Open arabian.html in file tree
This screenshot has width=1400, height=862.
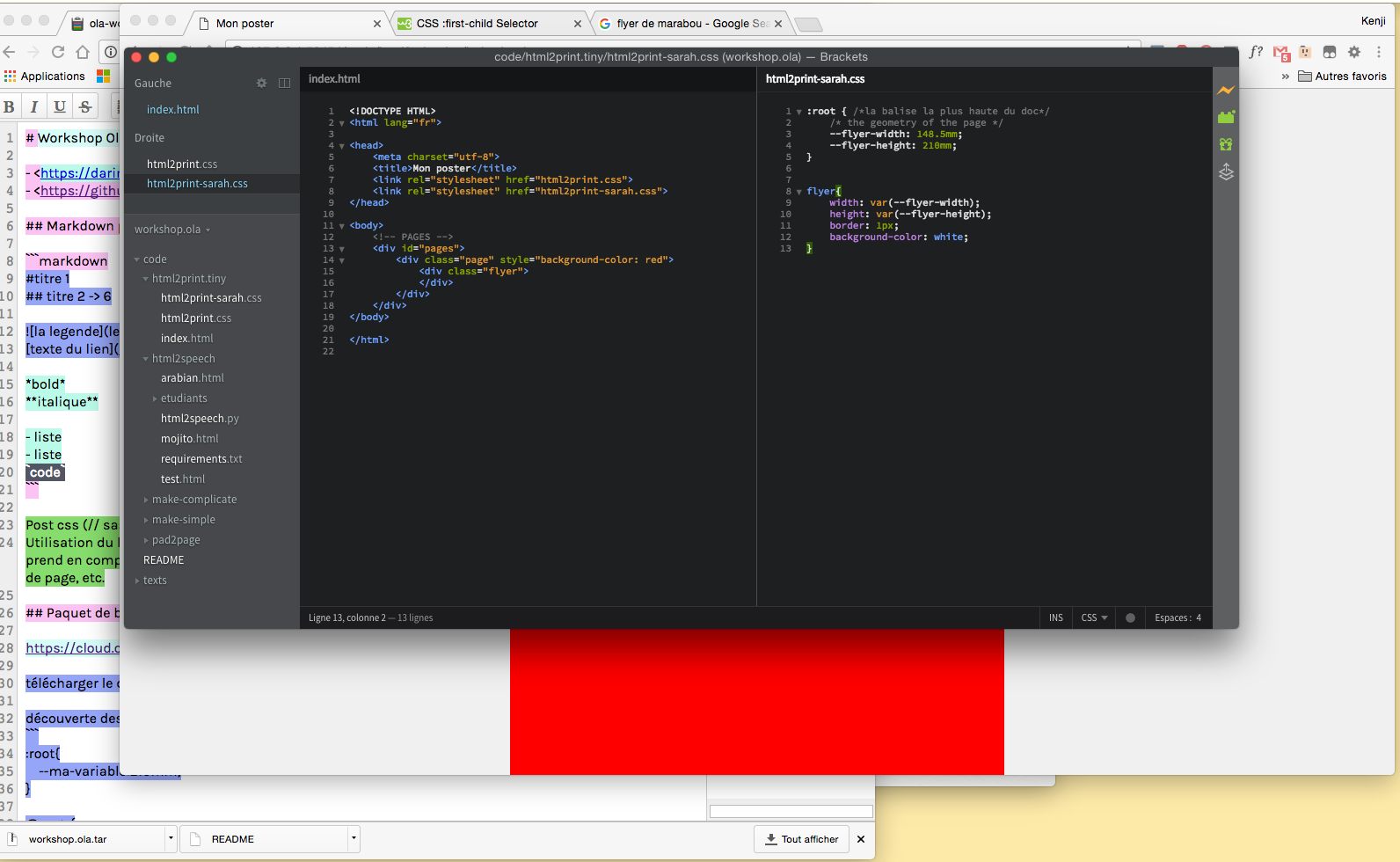coord(192,378)
